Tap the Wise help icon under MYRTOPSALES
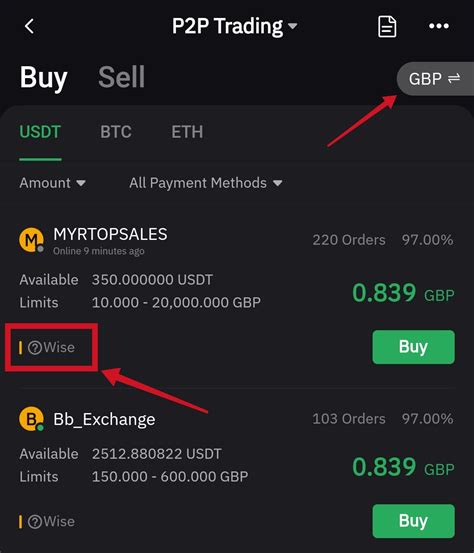This screenshot has width=474, height=553. (35, 348)
